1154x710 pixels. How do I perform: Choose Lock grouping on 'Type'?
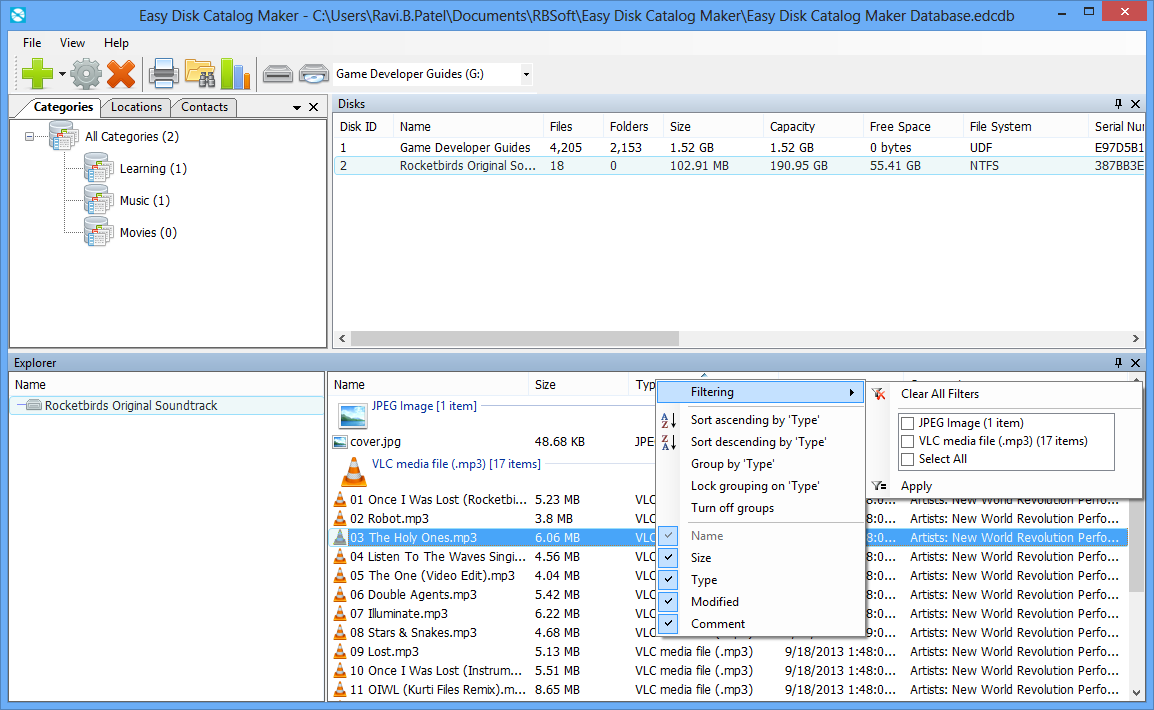coord(754,486)
